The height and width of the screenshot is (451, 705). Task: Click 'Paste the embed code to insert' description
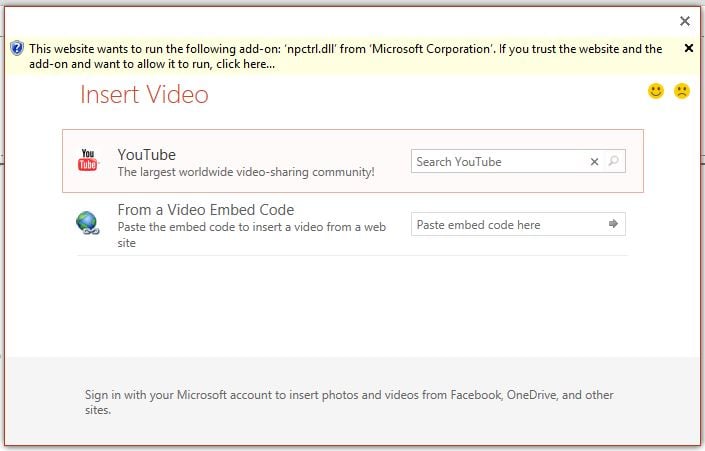pyautogui.click(x=252, y=235)
